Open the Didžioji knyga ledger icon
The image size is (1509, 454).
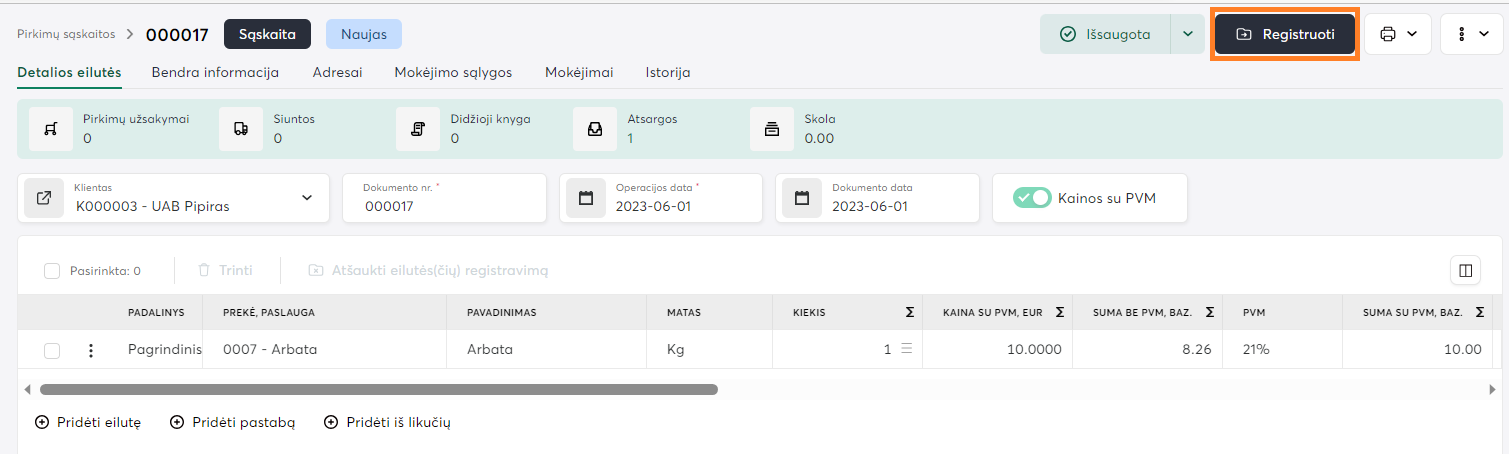click(418, 129)
